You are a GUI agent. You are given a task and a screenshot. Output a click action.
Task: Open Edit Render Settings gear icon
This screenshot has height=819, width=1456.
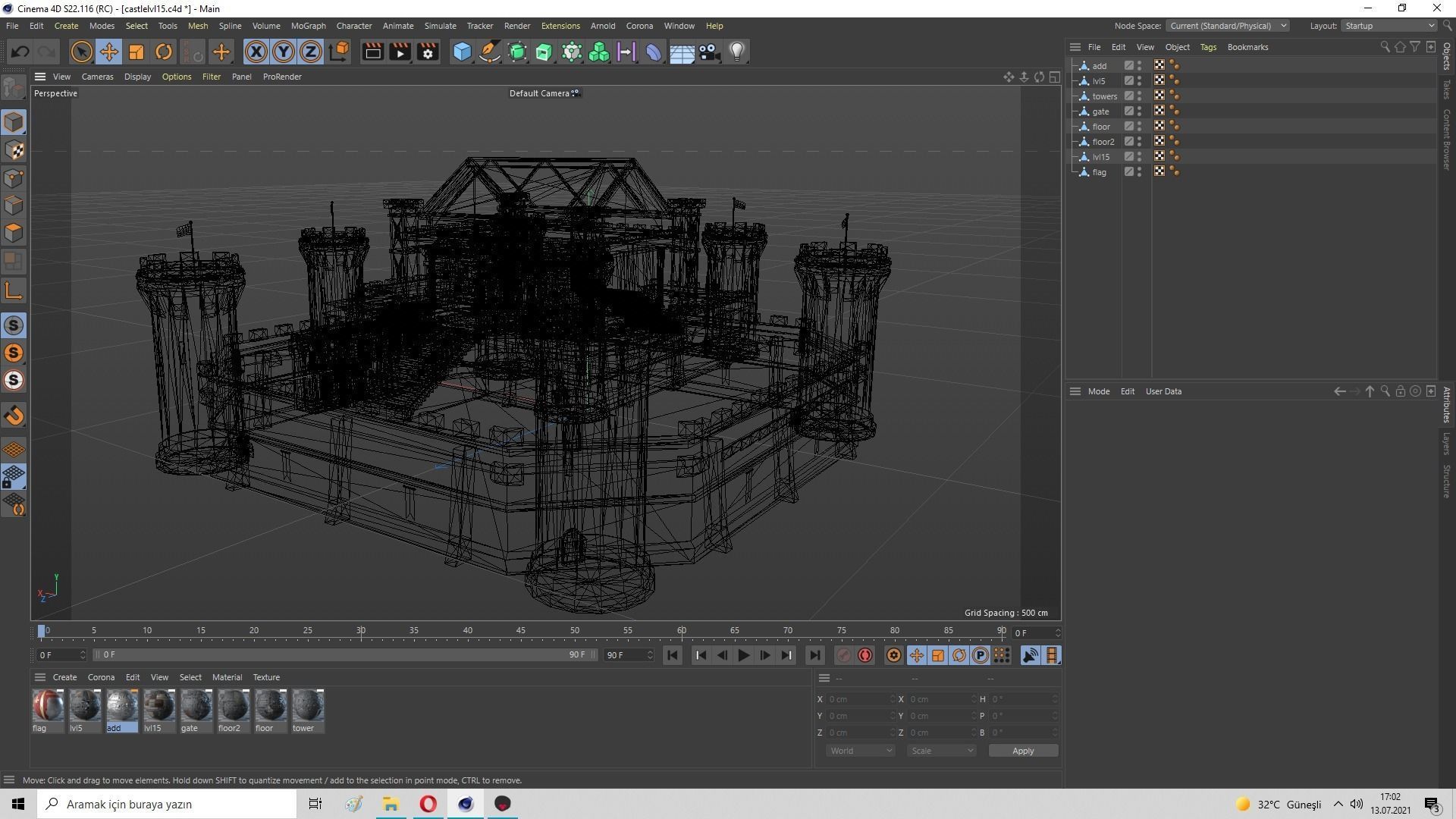(428, 52)
